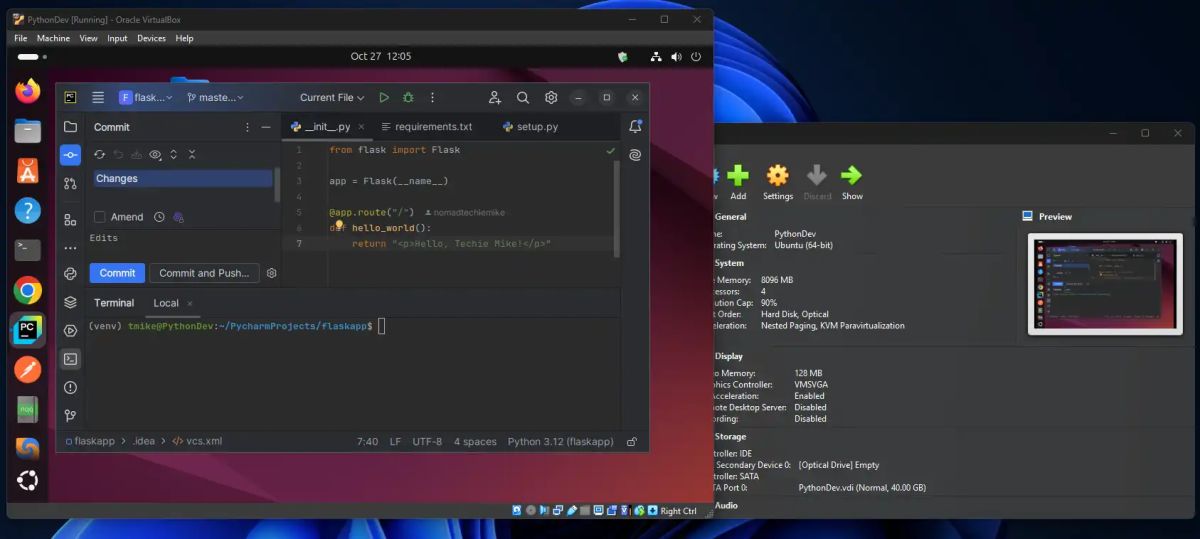Open the Notifications bell icon
This screenshot has height=539, width=1200.
[635, 127]
